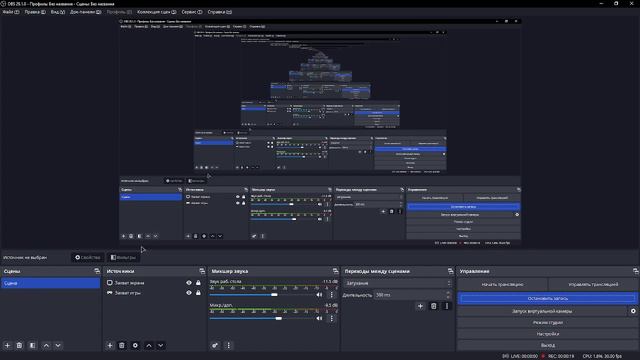Click the source Properties button
Viewport: 640px width, 360px height.
click(88, 258)
